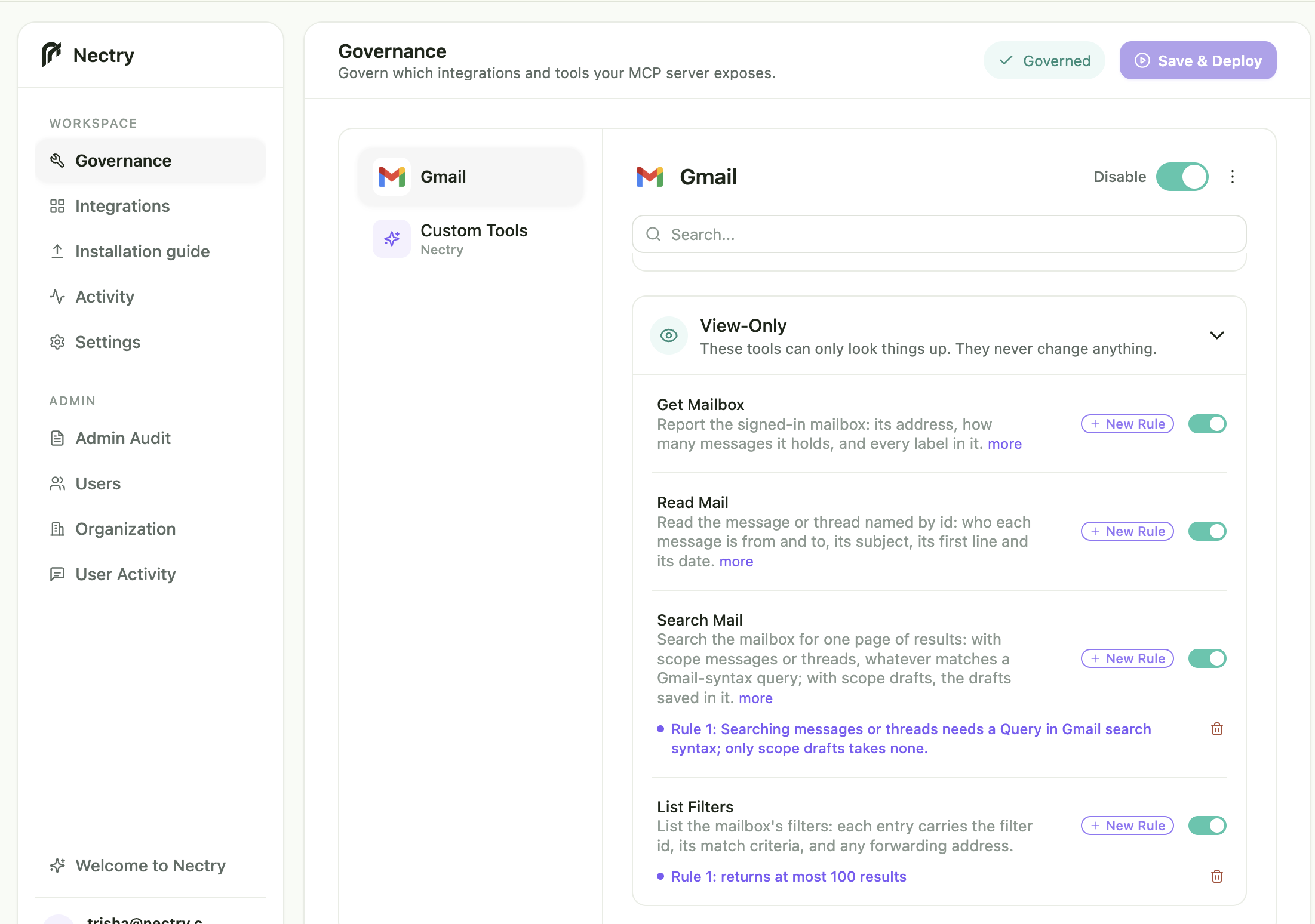Go to the Activity page
The height and width of the screenshot is (924, 1315).
[150, 297]
